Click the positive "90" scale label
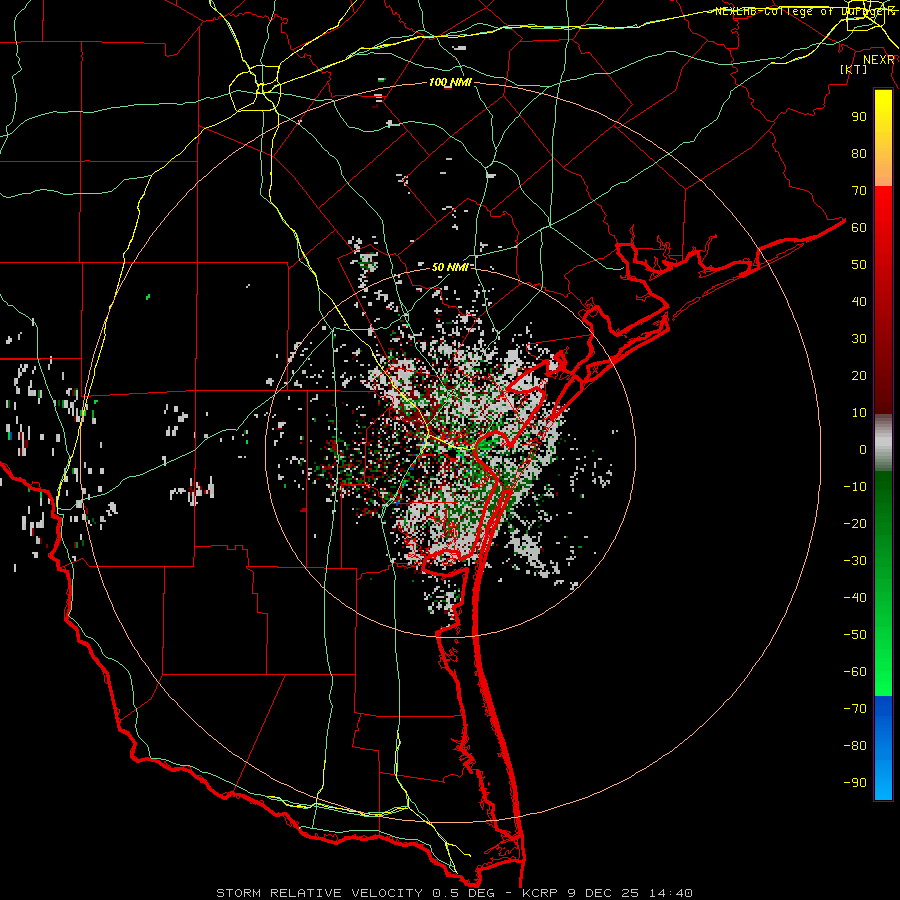 tap(859, 117)
